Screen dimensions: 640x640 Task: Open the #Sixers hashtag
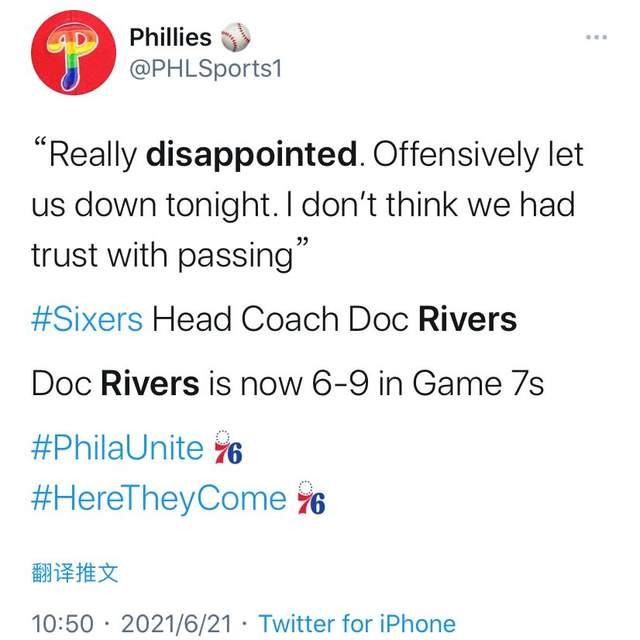[89, 319]
